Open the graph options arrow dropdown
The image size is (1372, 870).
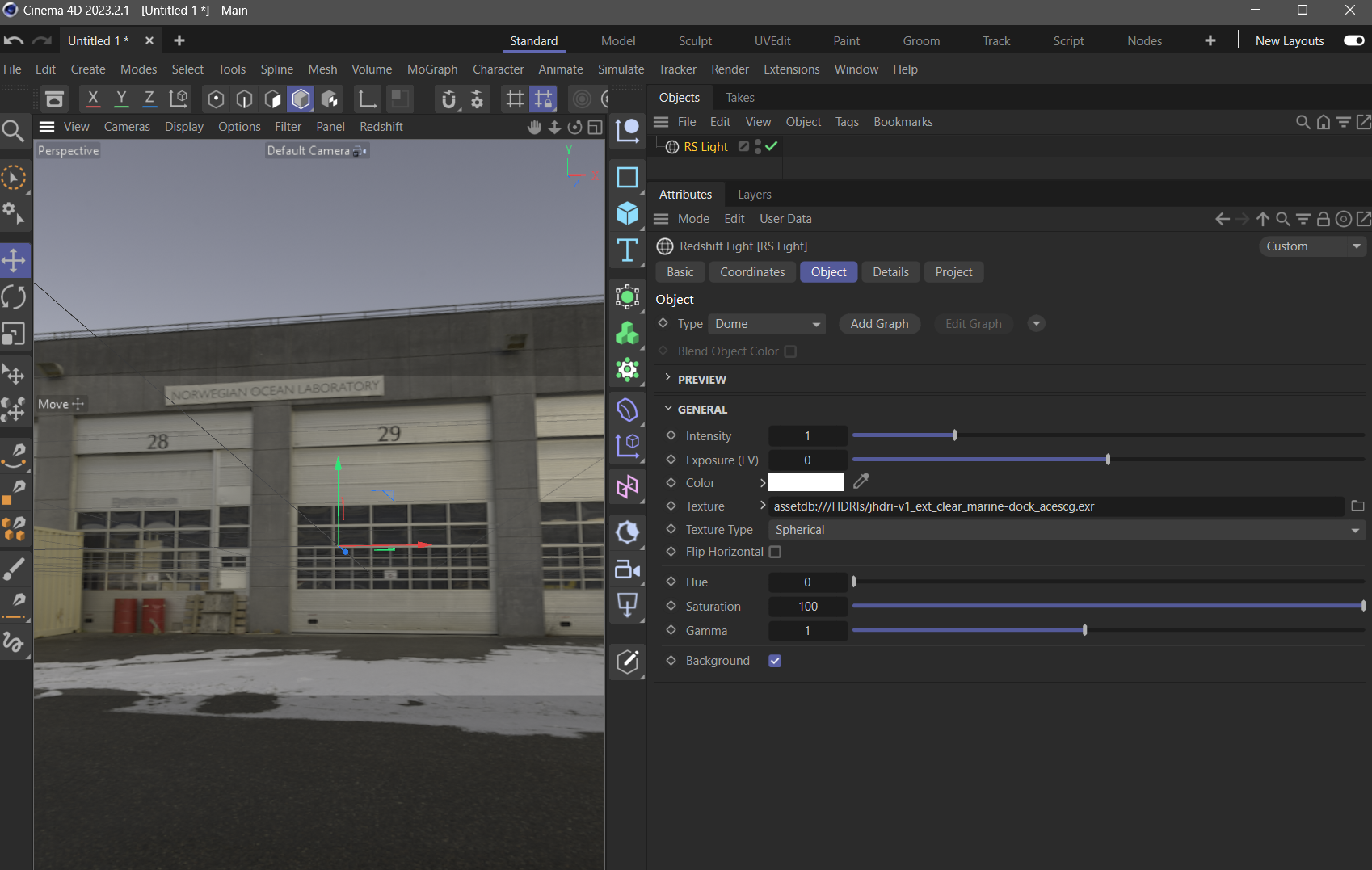[1036, 324]
